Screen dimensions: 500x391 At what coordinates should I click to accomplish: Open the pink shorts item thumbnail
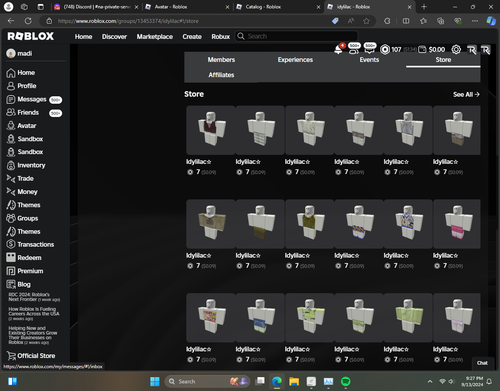click(458, 224)
